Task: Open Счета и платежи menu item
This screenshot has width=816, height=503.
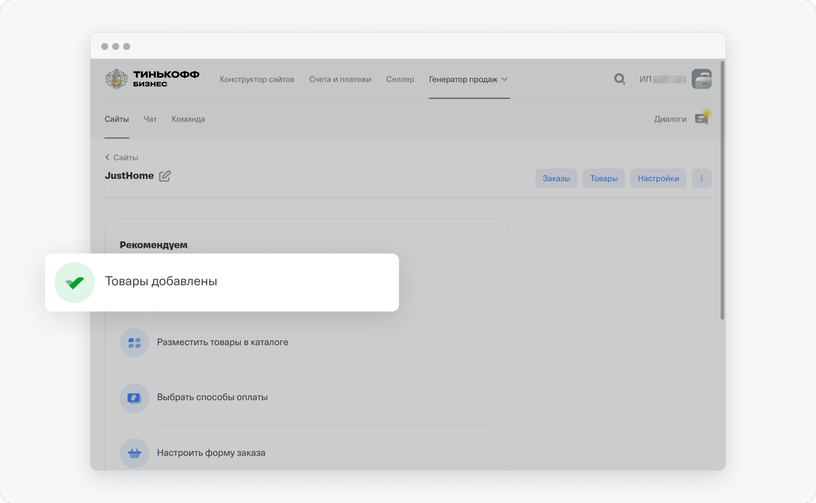Action: coord(340,79)
